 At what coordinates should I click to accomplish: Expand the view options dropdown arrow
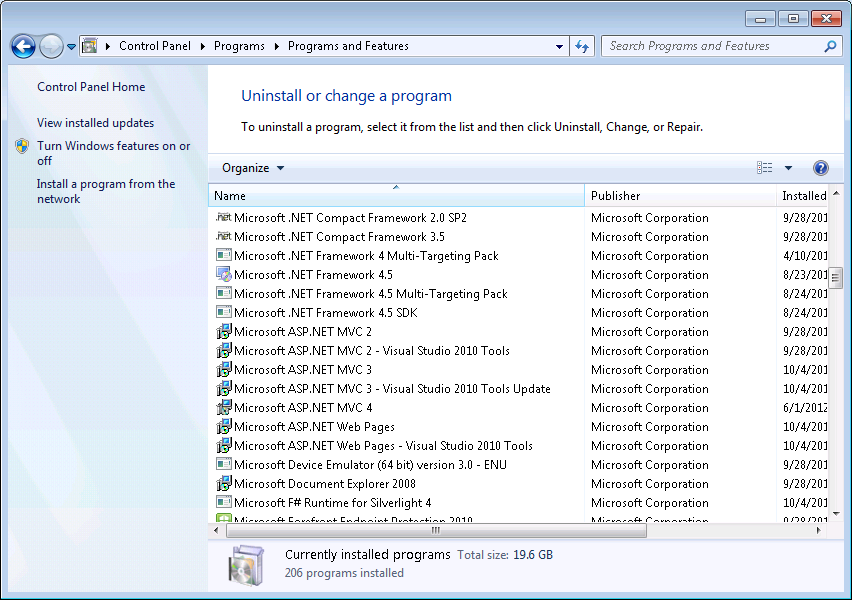coord(788,168)
